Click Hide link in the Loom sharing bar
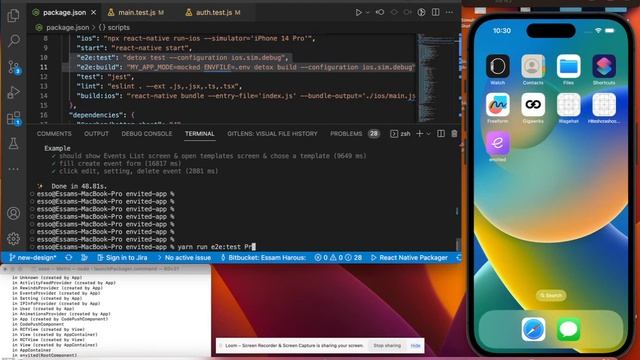This screenshot has height=360, width=640. coord(416,345)
